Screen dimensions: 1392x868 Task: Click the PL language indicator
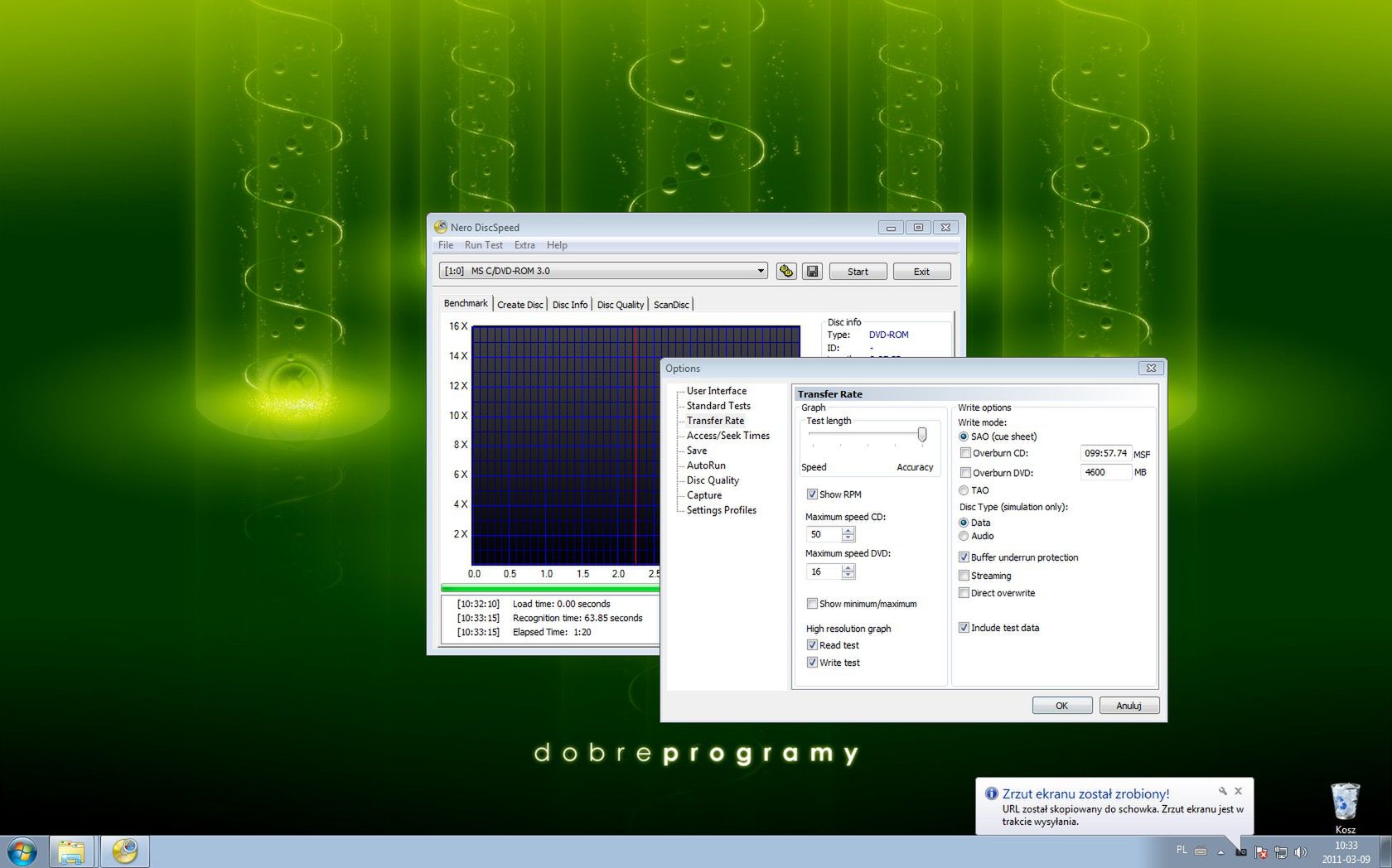click(1182, 850)
